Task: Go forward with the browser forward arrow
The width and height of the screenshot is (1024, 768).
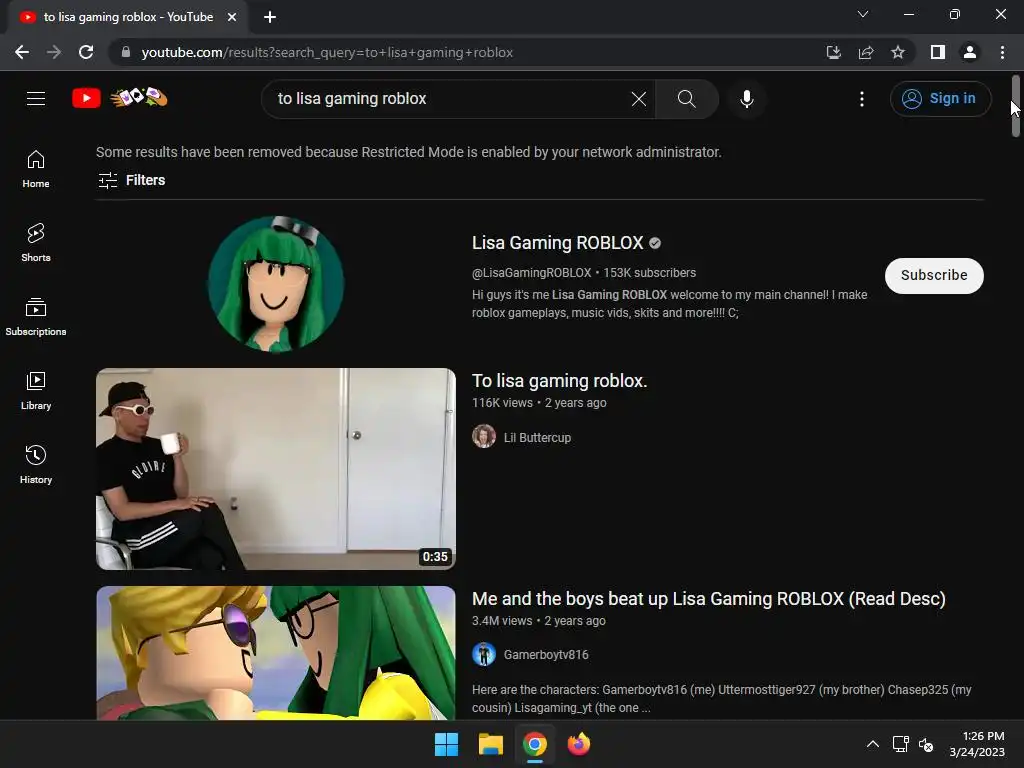Action: pos(54,52)
